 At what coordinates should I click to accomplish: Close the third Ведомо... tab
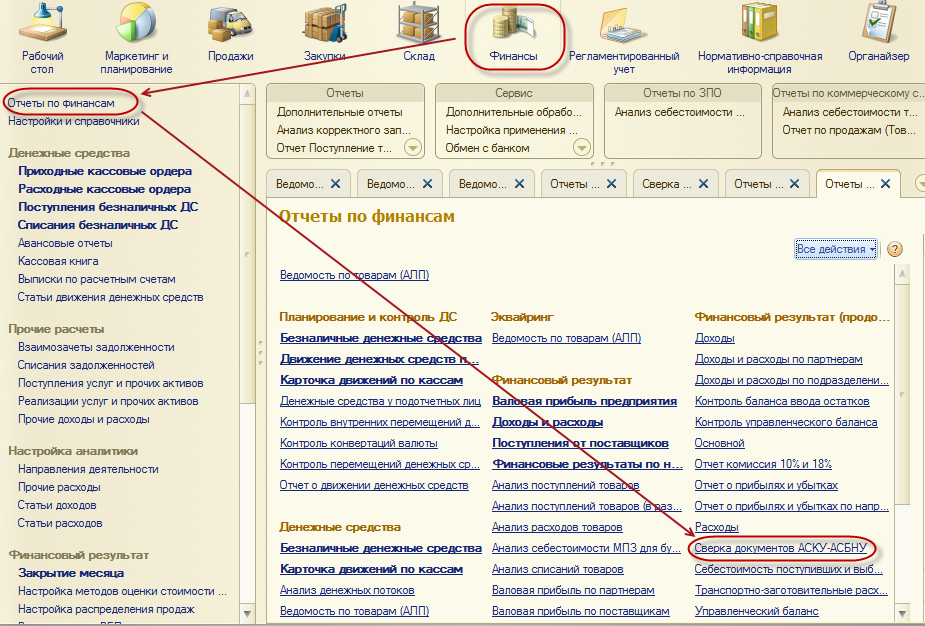coord(519,184)
